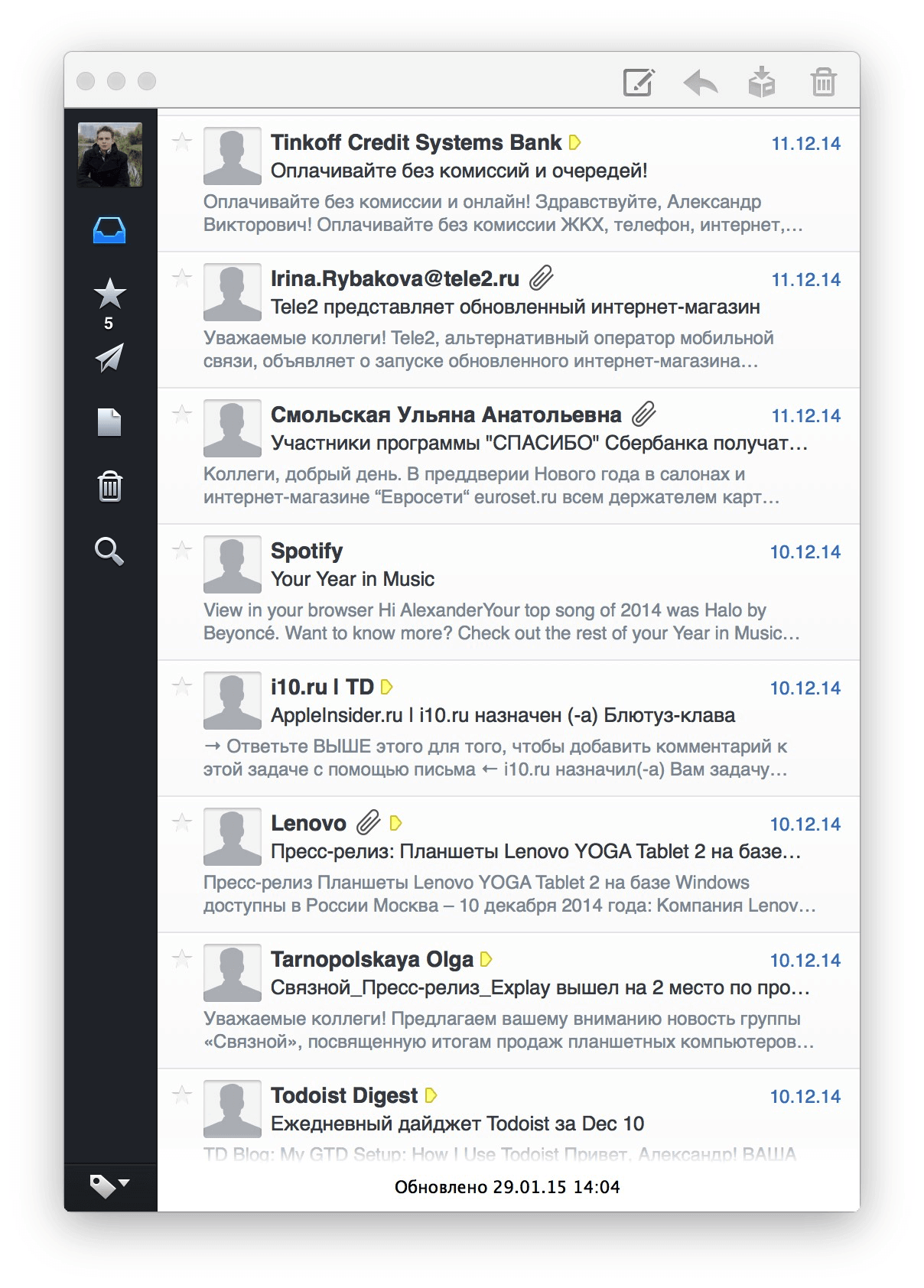Open Lenovo YOGA Tablet 2 press release

[509, 864]
